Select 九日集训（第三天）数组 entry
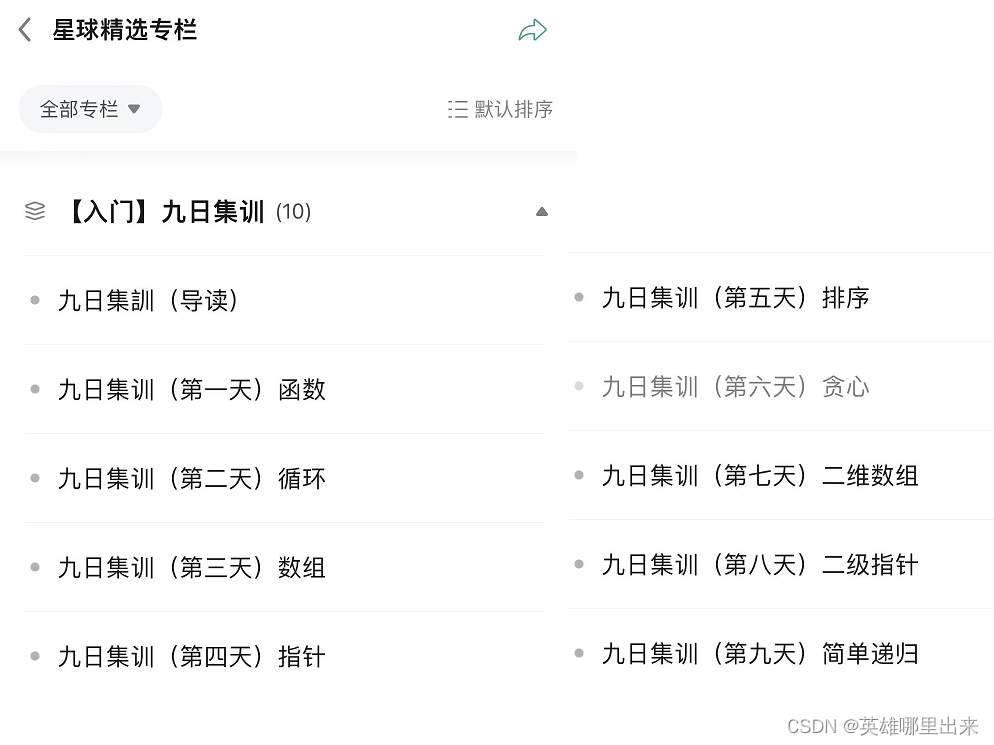This screenshot has height=745, width=994. coord(192,567)
